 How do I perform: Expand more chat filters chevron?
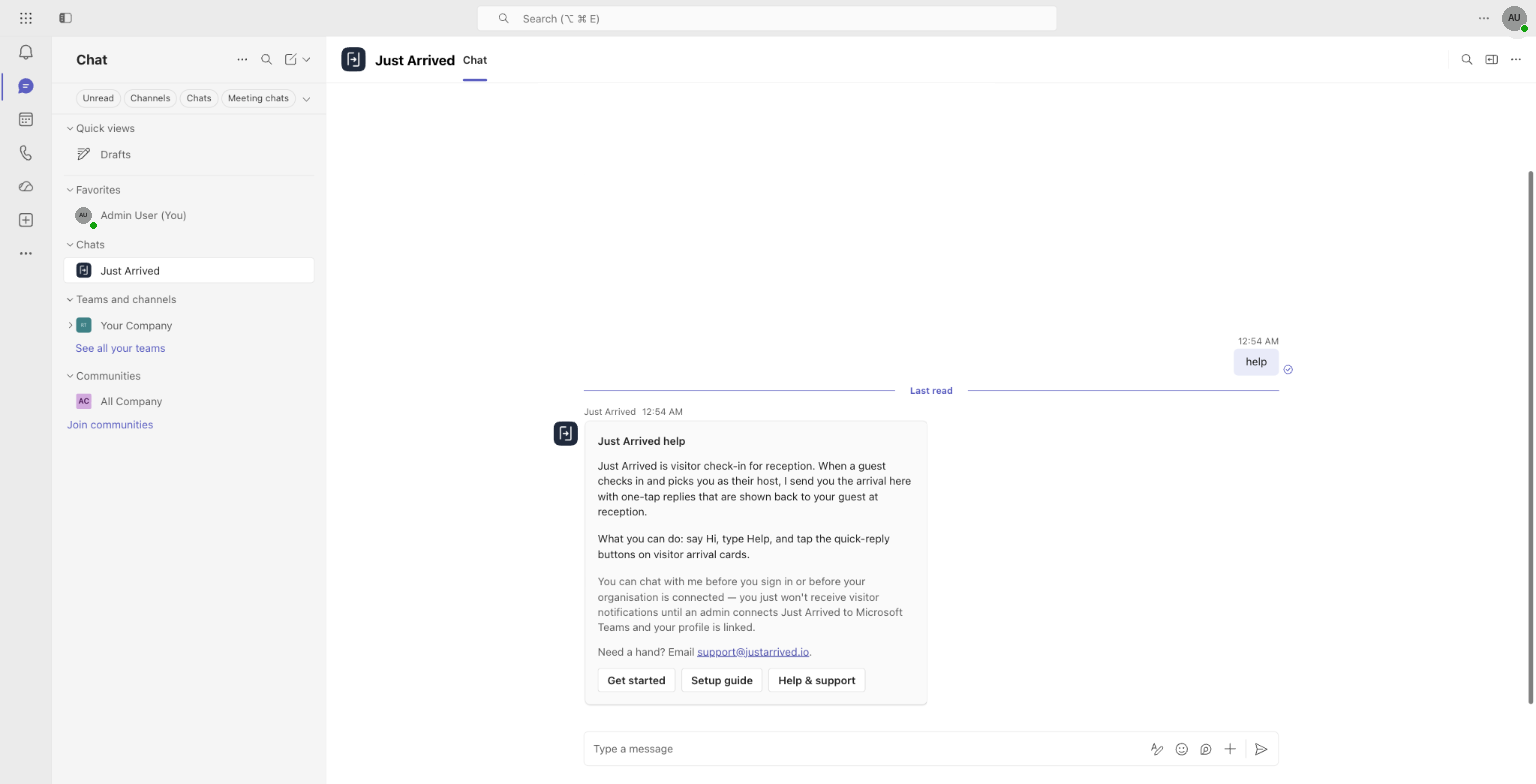[306, 99]
